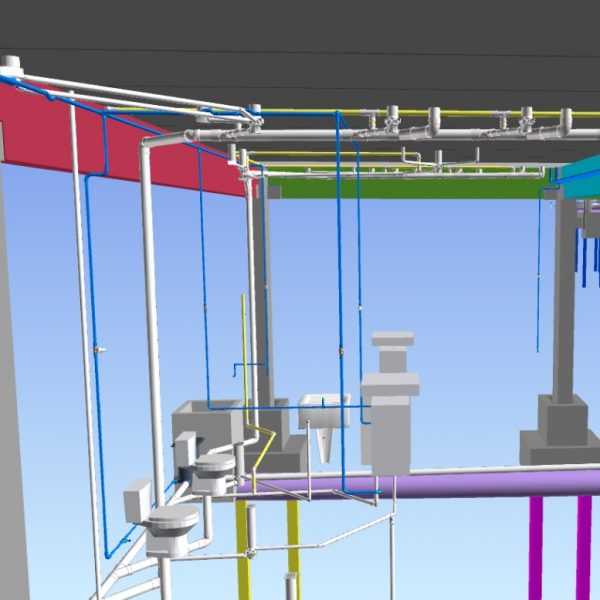Click the wall-mounted white sink

[x=322, y=410]
